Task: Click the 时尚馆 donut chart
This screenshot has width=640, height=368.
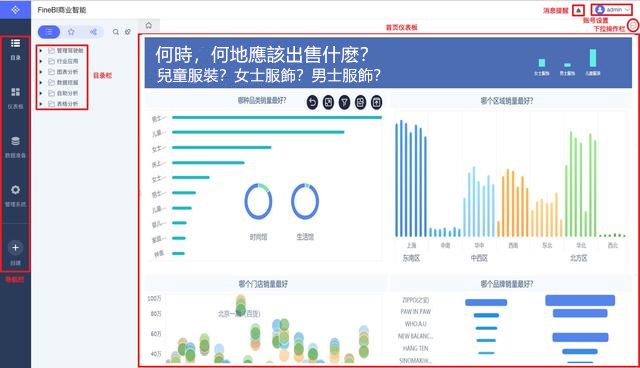Action: pos(258,202)
